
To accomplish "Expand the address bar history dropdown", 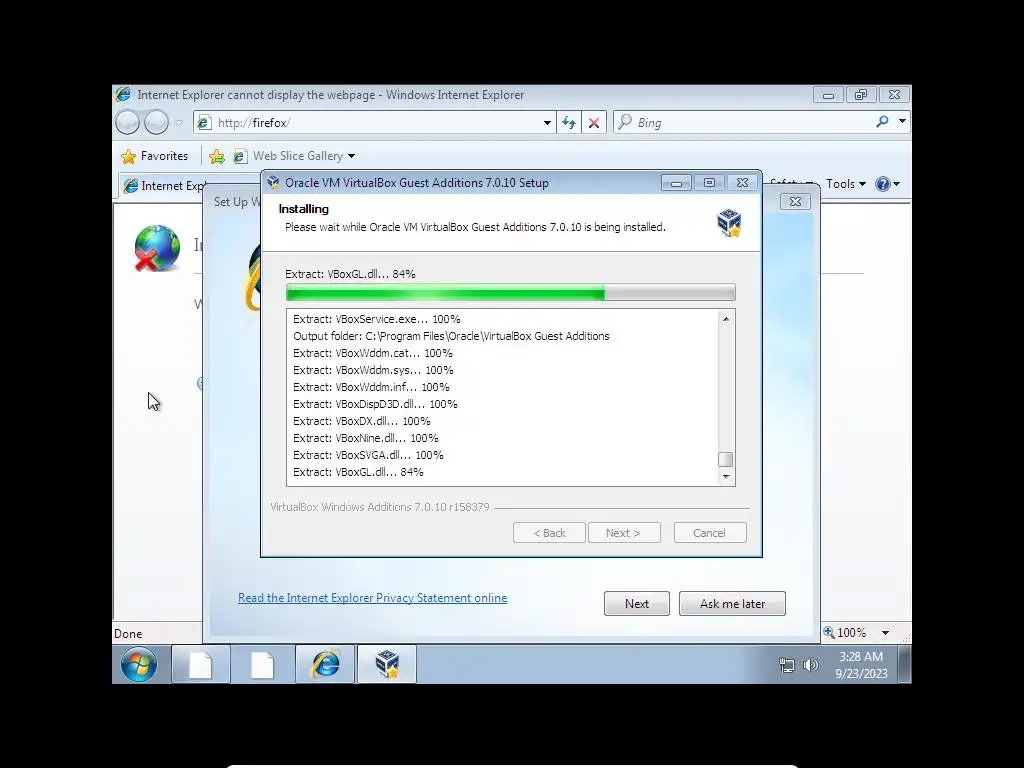I will coord(547,123).
